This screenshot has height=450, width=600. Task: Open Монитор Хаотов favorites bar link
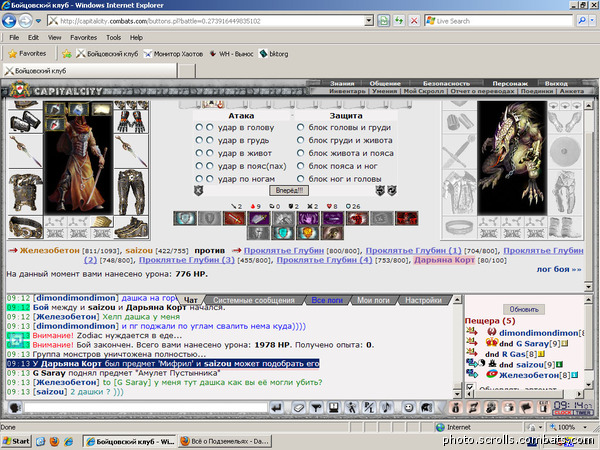point(173,54)
